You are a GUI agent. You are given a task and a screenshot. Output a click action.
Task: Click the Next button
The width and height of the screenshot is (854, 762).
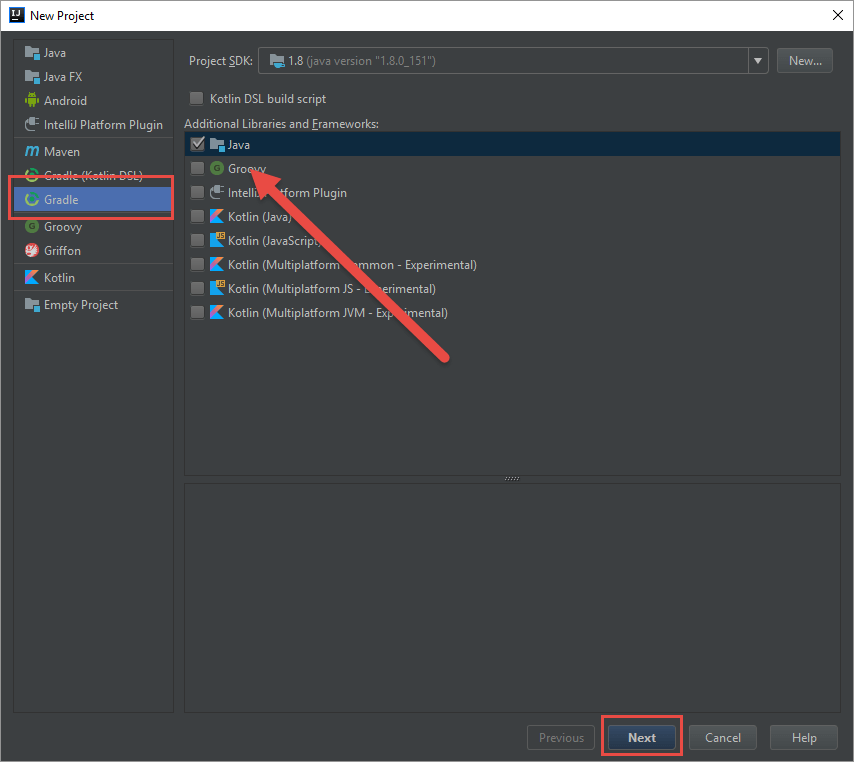coord(641,736)
